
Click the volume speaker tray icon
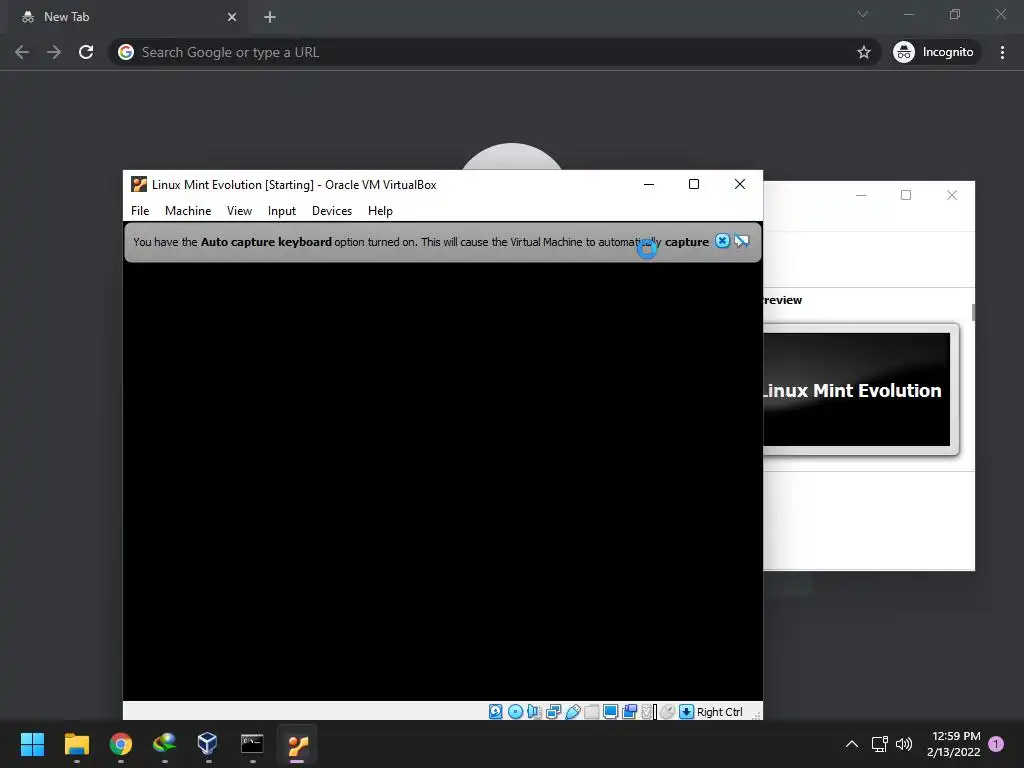tap(904, 744)
